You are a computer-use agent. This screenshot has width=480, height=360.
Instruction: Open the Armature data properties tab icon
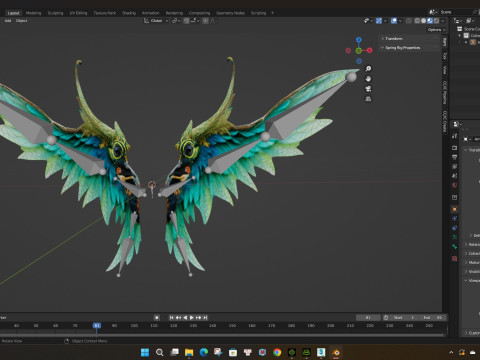(x=455, y=237)
